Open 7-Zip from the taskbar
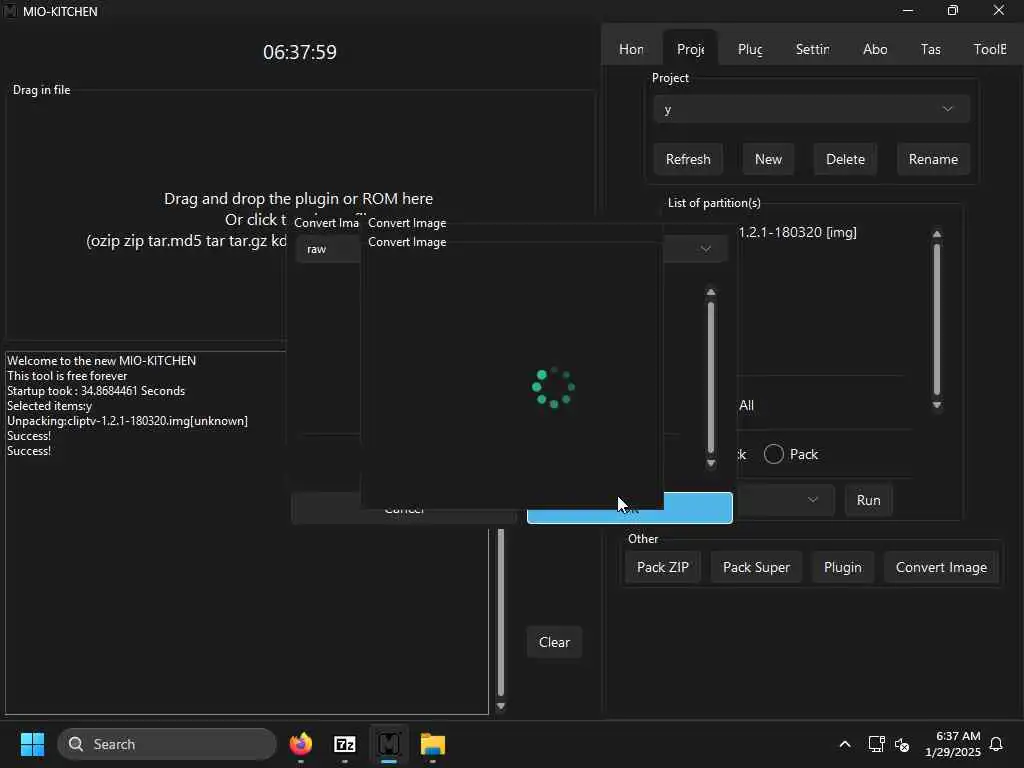Viewport: 1024px width, 768px height. coord(344,744)
